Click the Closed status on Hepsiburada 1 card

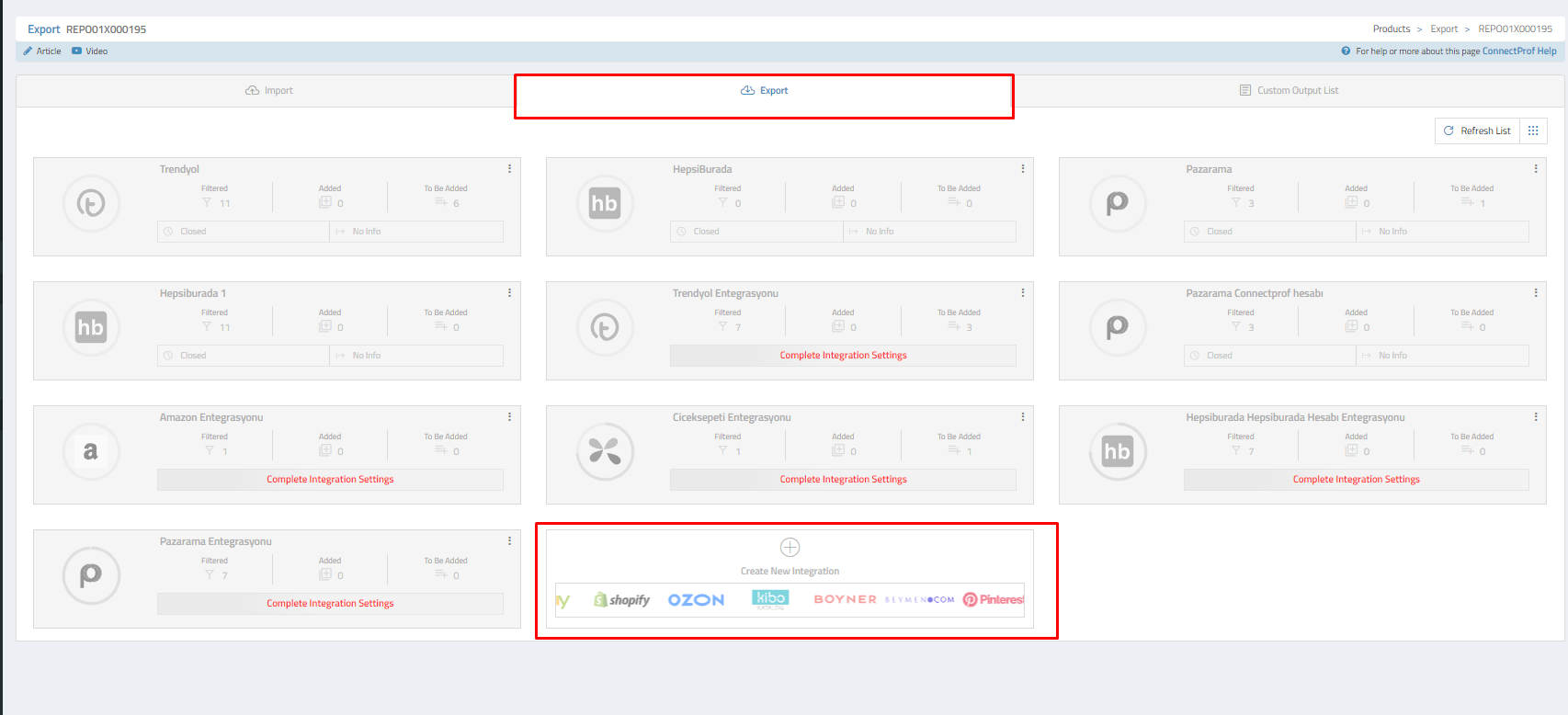pyautogui.click(x=193, y=356)
